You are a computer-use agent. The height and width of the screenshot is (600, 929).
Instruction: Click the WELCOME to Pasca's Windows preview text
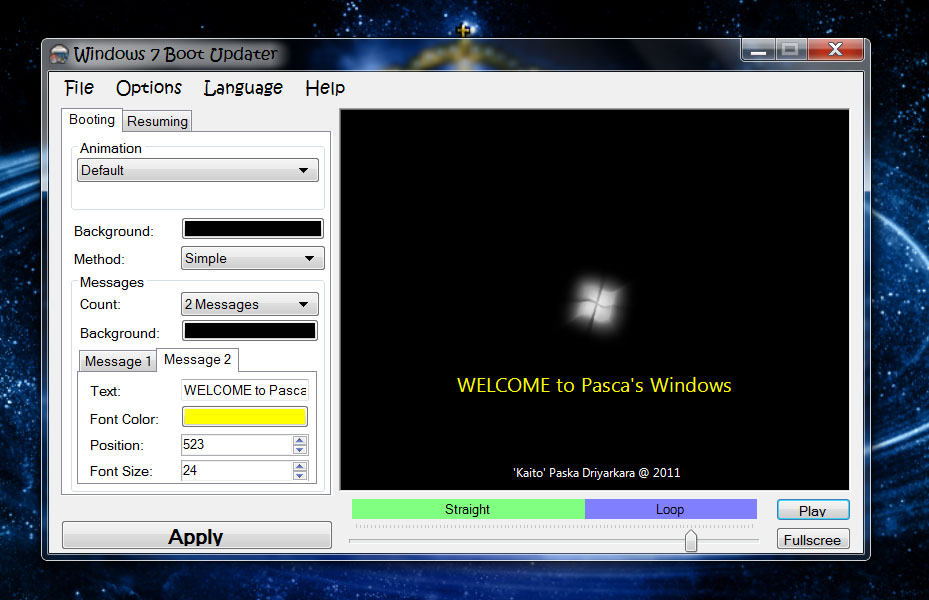click(594, 386)
